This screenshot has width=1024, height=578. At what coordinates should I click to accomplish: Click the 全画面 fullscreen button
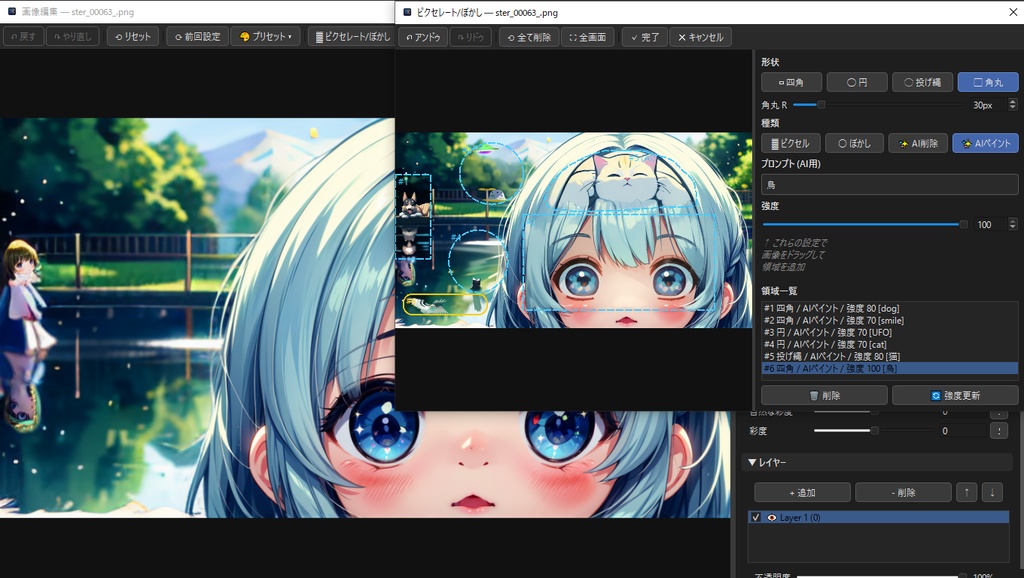pyautogui.click(x=587, y=37)
